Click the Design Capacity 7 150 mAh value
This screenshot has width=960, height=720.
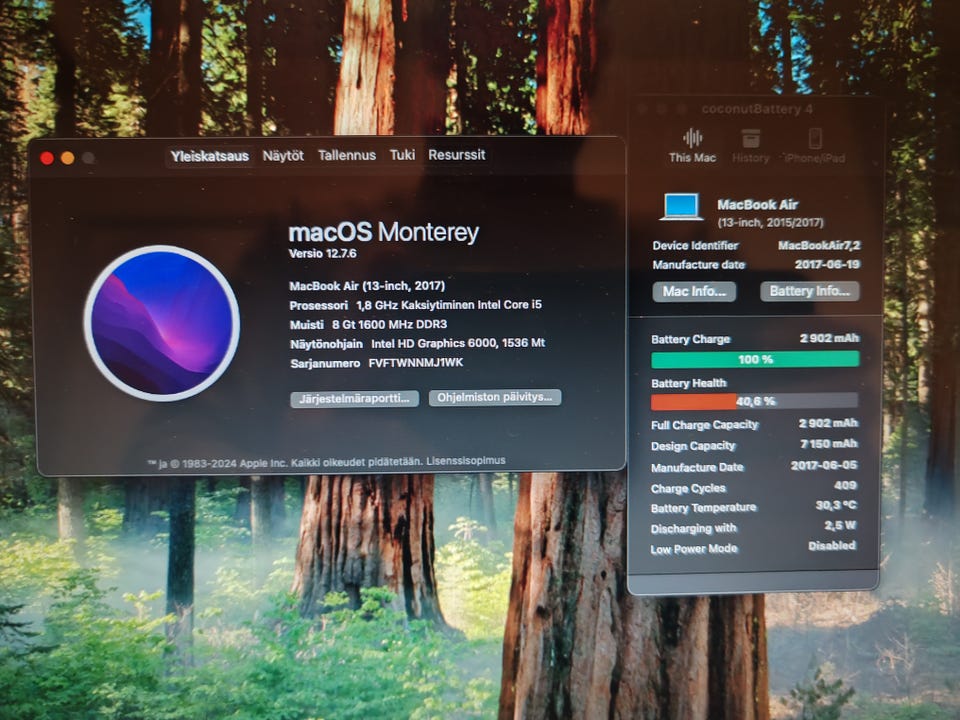tap(828, 444)
